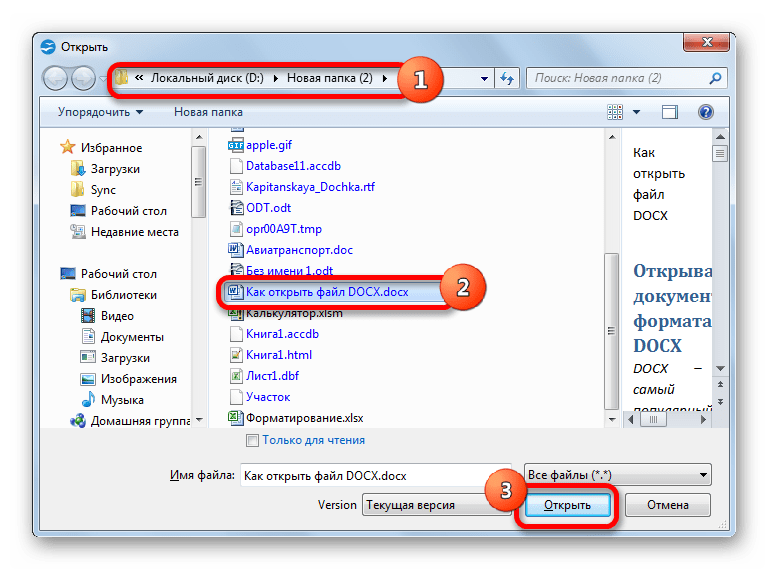The image size is (769, 570).
Task: Click the Видео library icon
Action: point(88,315)
